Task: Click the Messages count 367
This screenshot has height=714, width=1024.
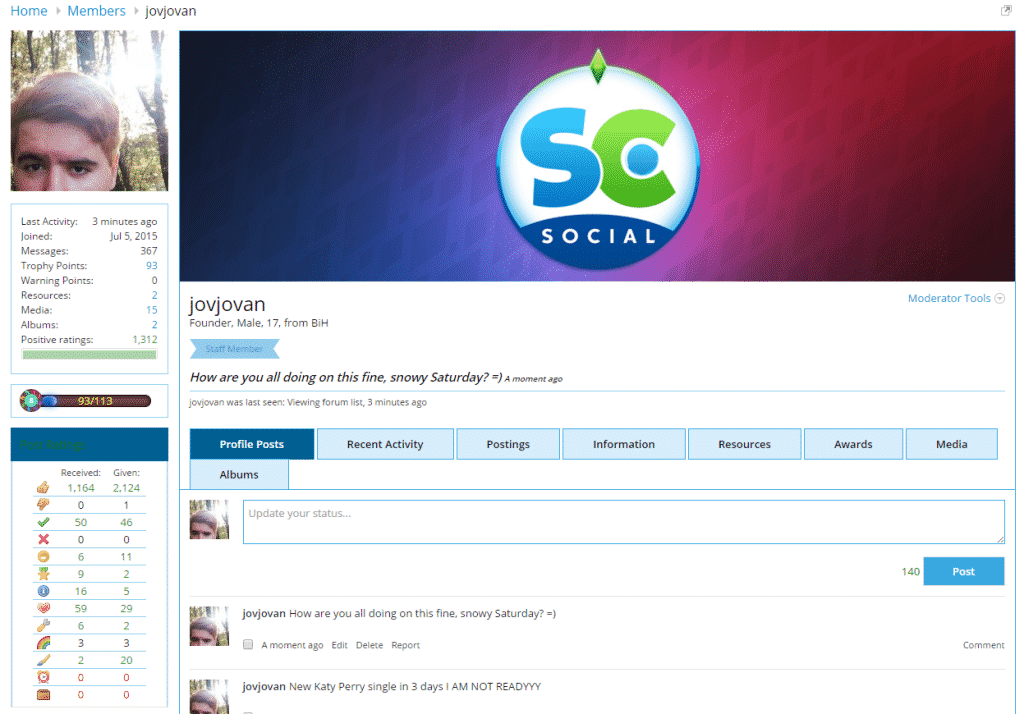Action: point(149,251)
